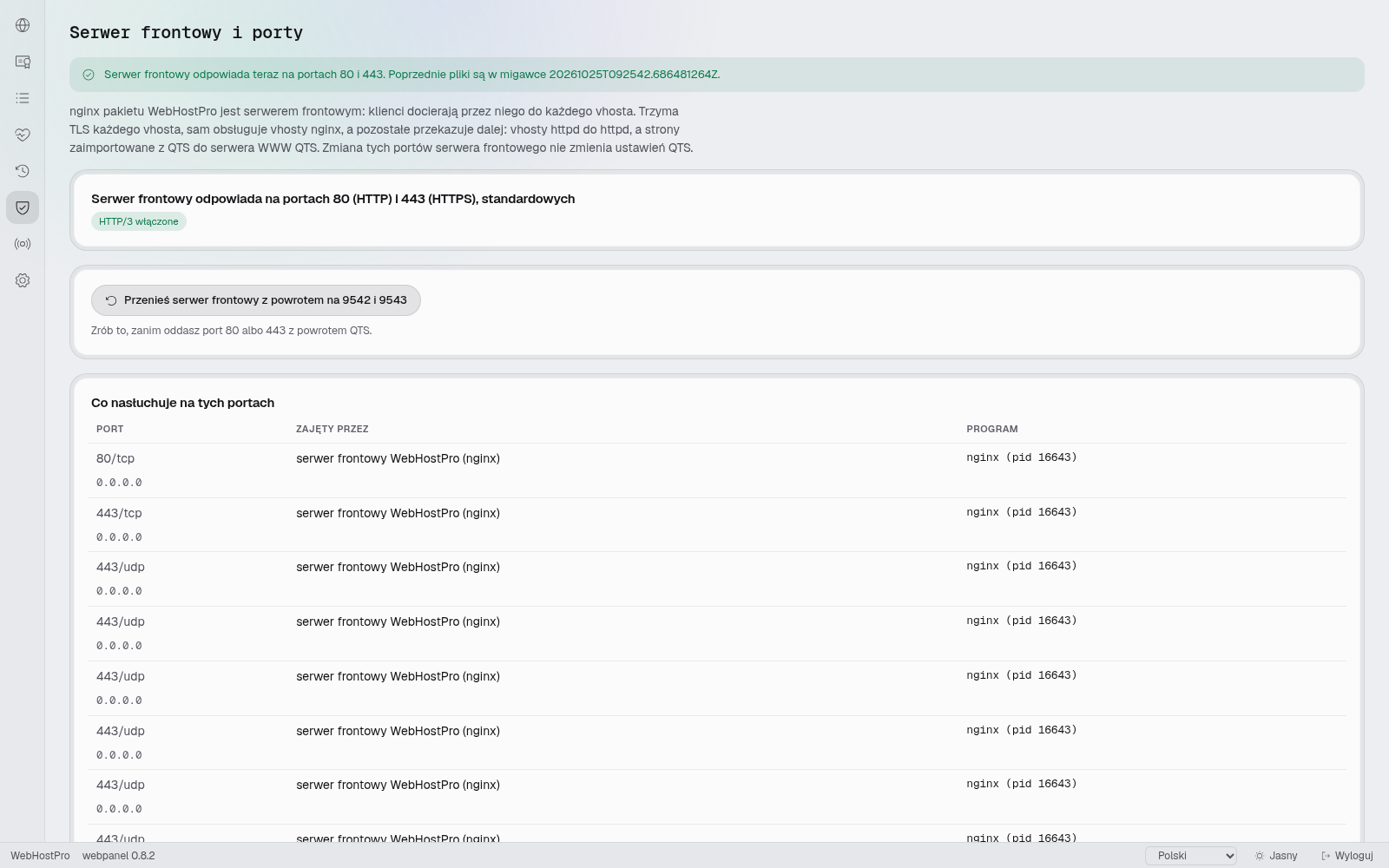
Task: Click the 'Co nasłuchuje na tych portach' heading
Action: coord(182,403)
